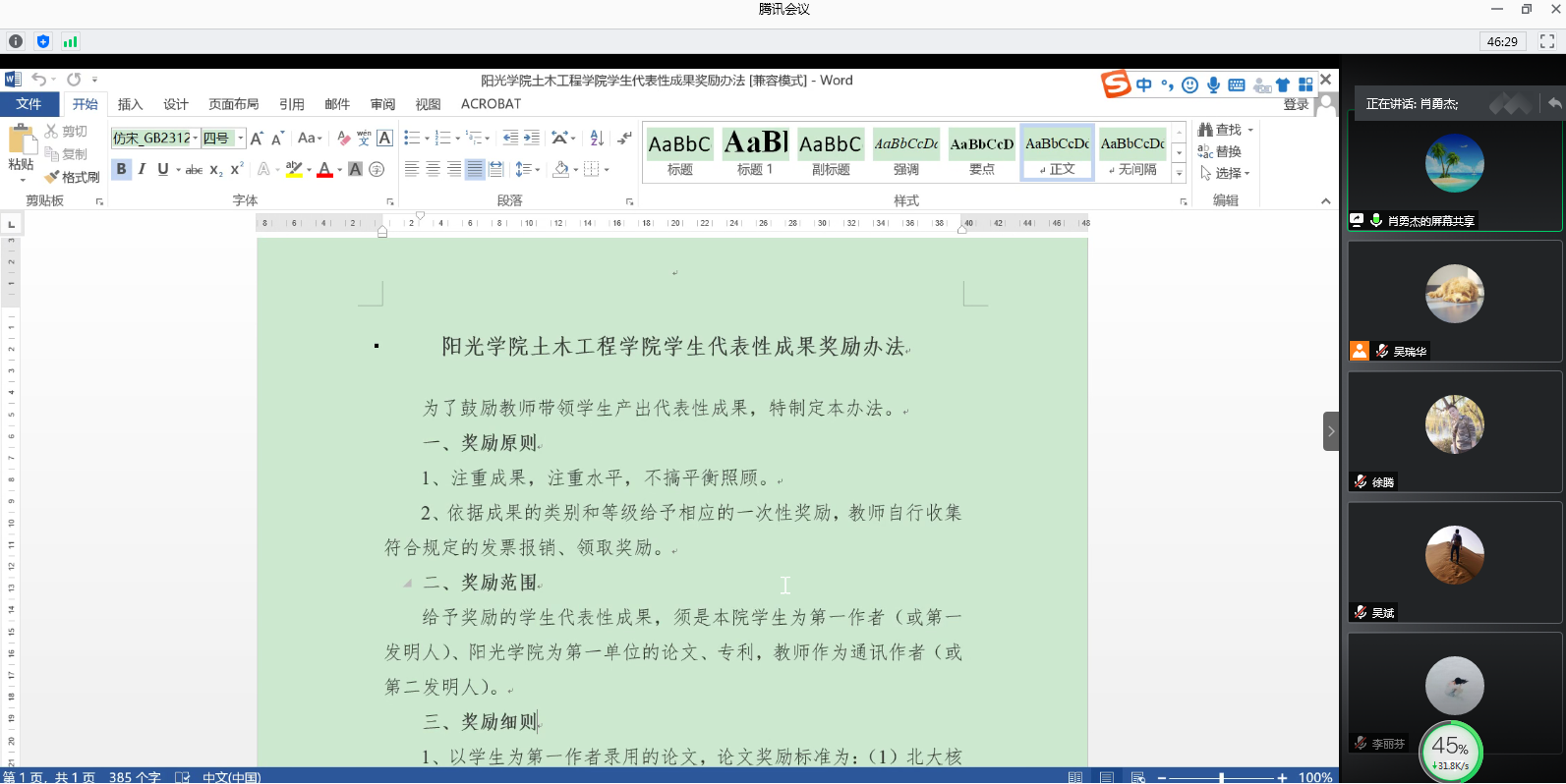Open the Sogou skin (shirt) icon
The height and width of the screenshot is (784, 1566).
1283,85
